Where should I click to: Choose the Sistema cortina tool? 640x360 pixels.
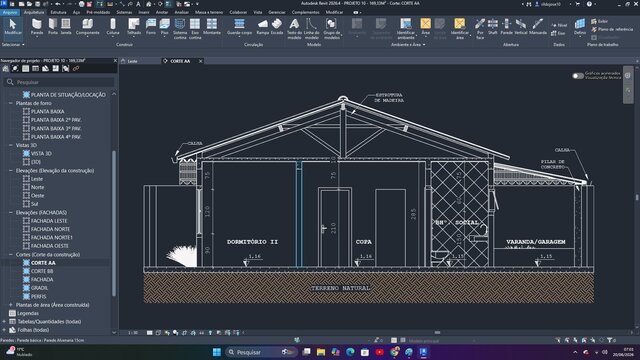180,29
